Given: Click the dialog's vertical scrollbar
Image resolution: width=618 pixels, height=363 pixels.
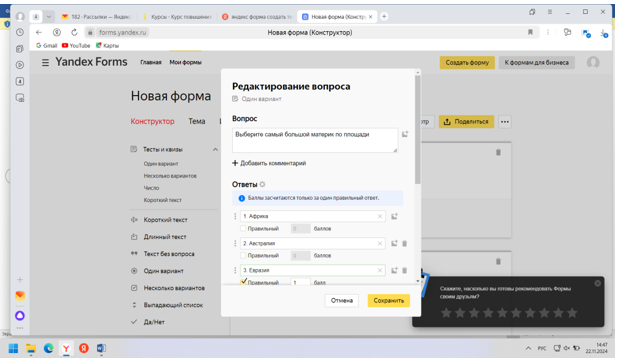Looking at the screenshot, I should pos(418,130).
